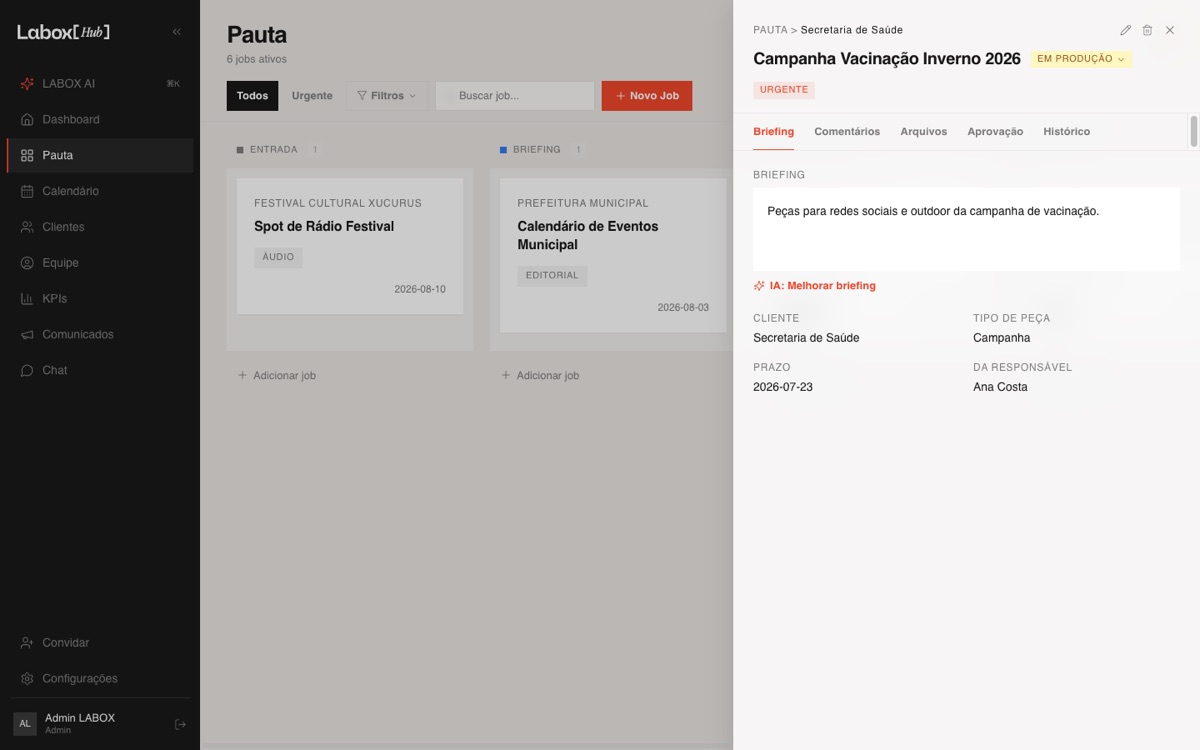The width and height of the screenshot is (1200, 750).
Task: Switch to the Arquivos tab
Action: pyautogui.click(x=924, y=132)
